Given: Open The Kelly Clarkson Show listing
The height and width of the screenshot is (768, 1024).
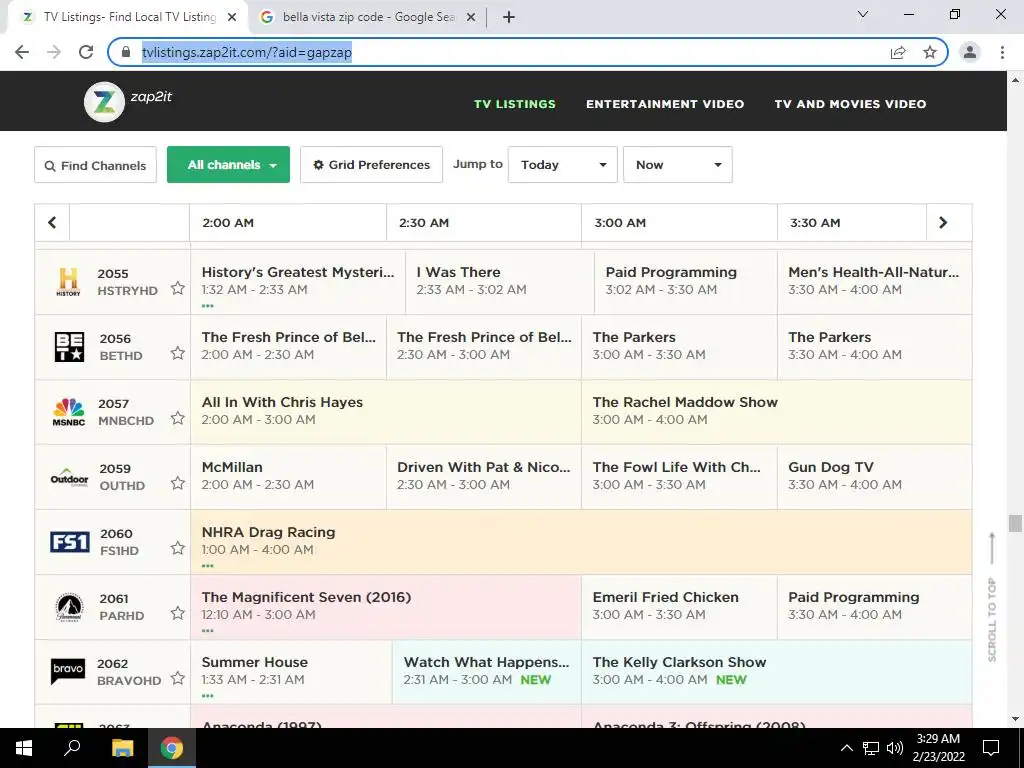Looking at the screenshot, I should tap(776, 672).
